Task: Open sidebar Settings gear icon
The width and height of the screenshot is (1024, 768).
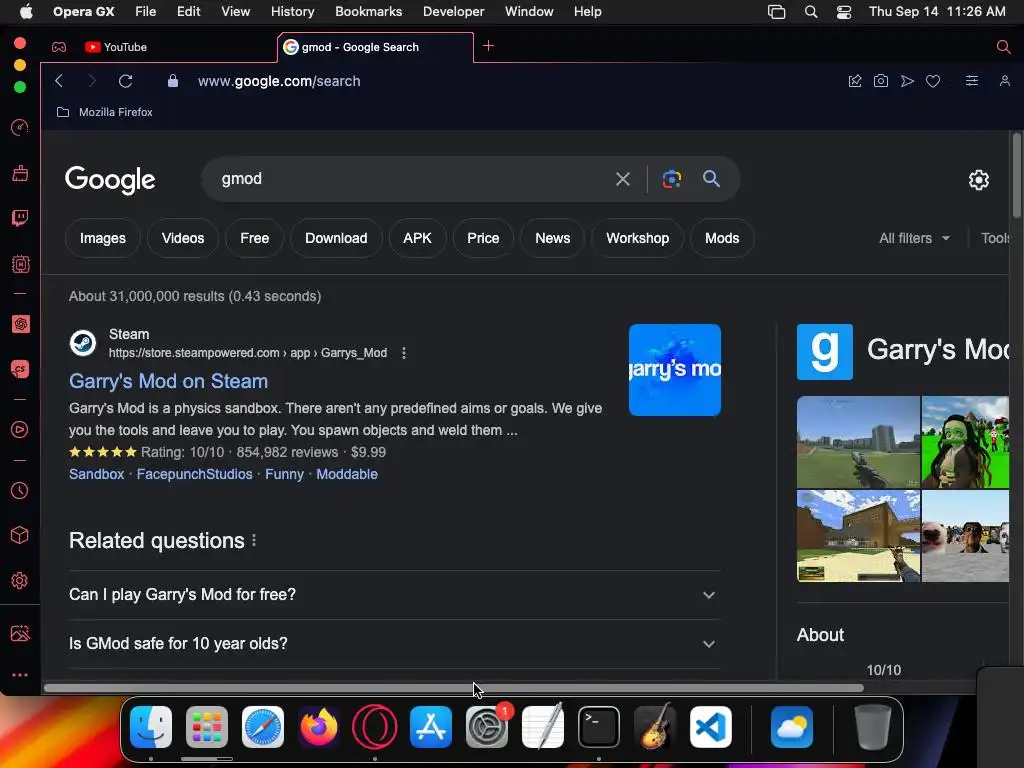Action: pyautogui.click(x=20, y=581)
